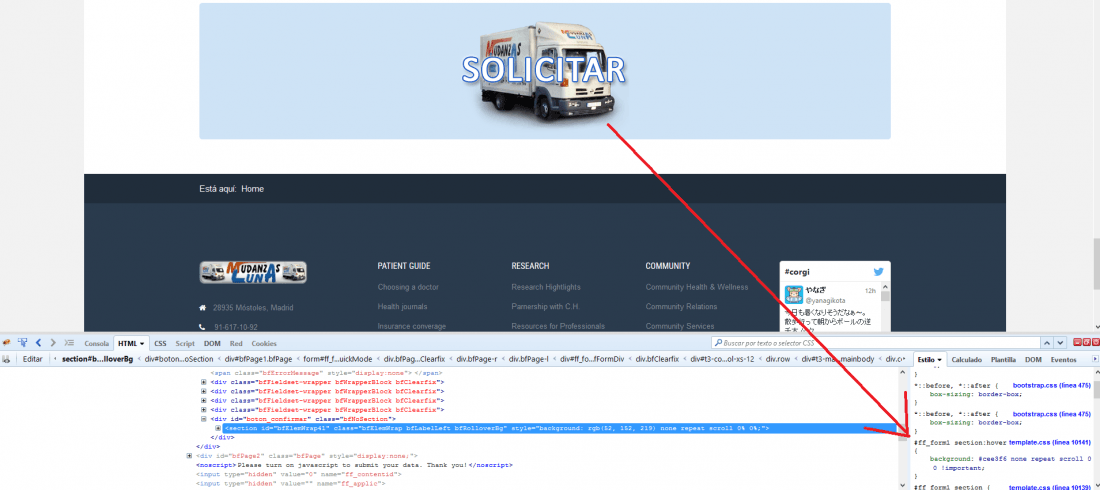Viewport: 1100px width, 490px height.
Task: Click the background: #cee3f6 CSS property
Action: [1009, 463]
